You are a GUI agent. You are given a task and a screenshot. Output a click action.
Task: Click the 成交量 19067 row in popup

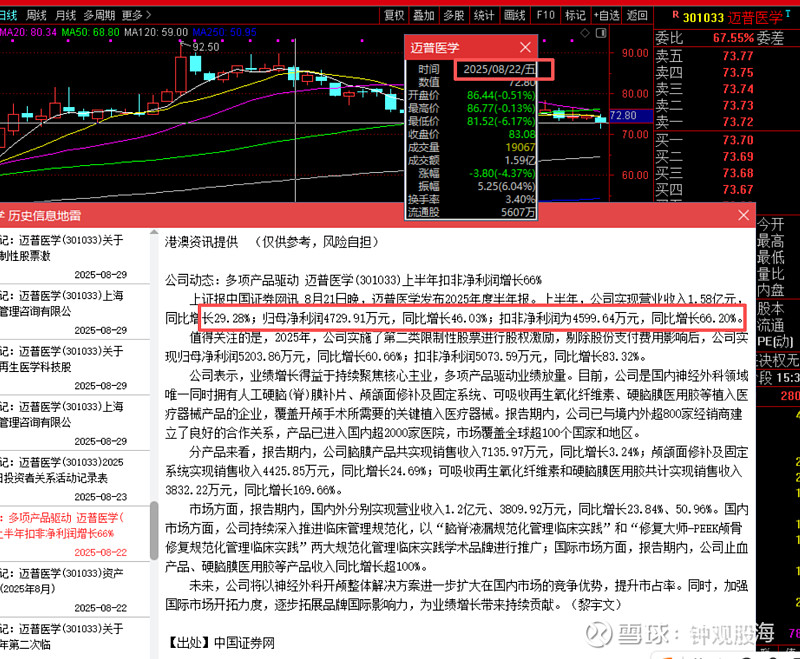tap(471, 147)
